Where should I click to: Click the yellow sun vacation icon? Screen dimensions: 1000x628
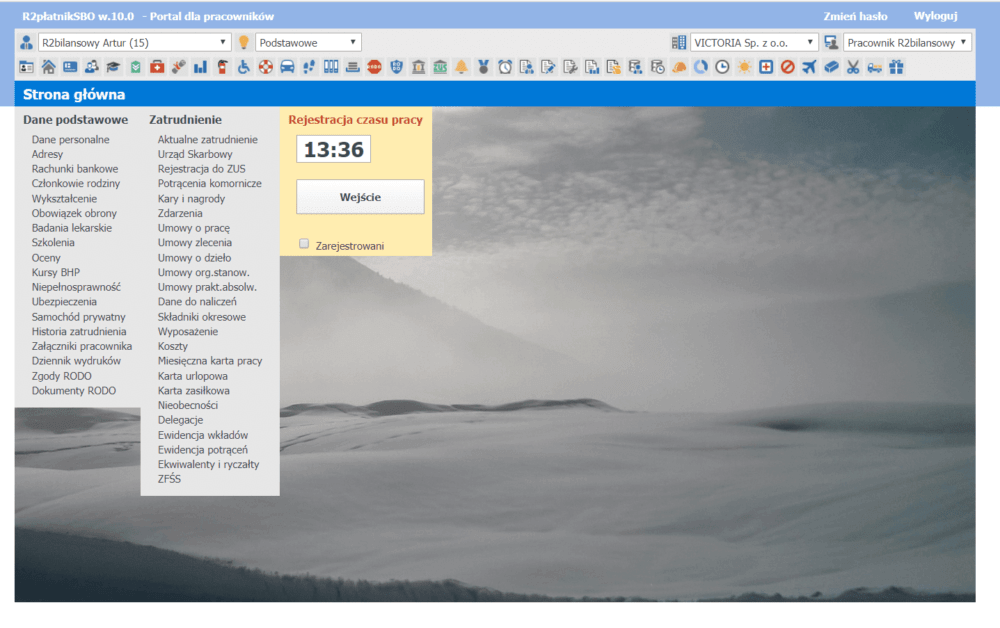click(x=744, y=67)
